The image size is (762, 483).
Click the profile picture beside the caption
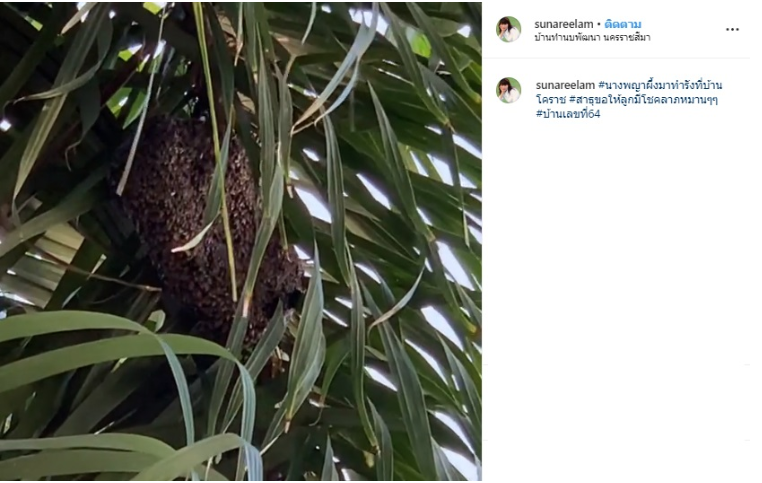click(508, 90)
